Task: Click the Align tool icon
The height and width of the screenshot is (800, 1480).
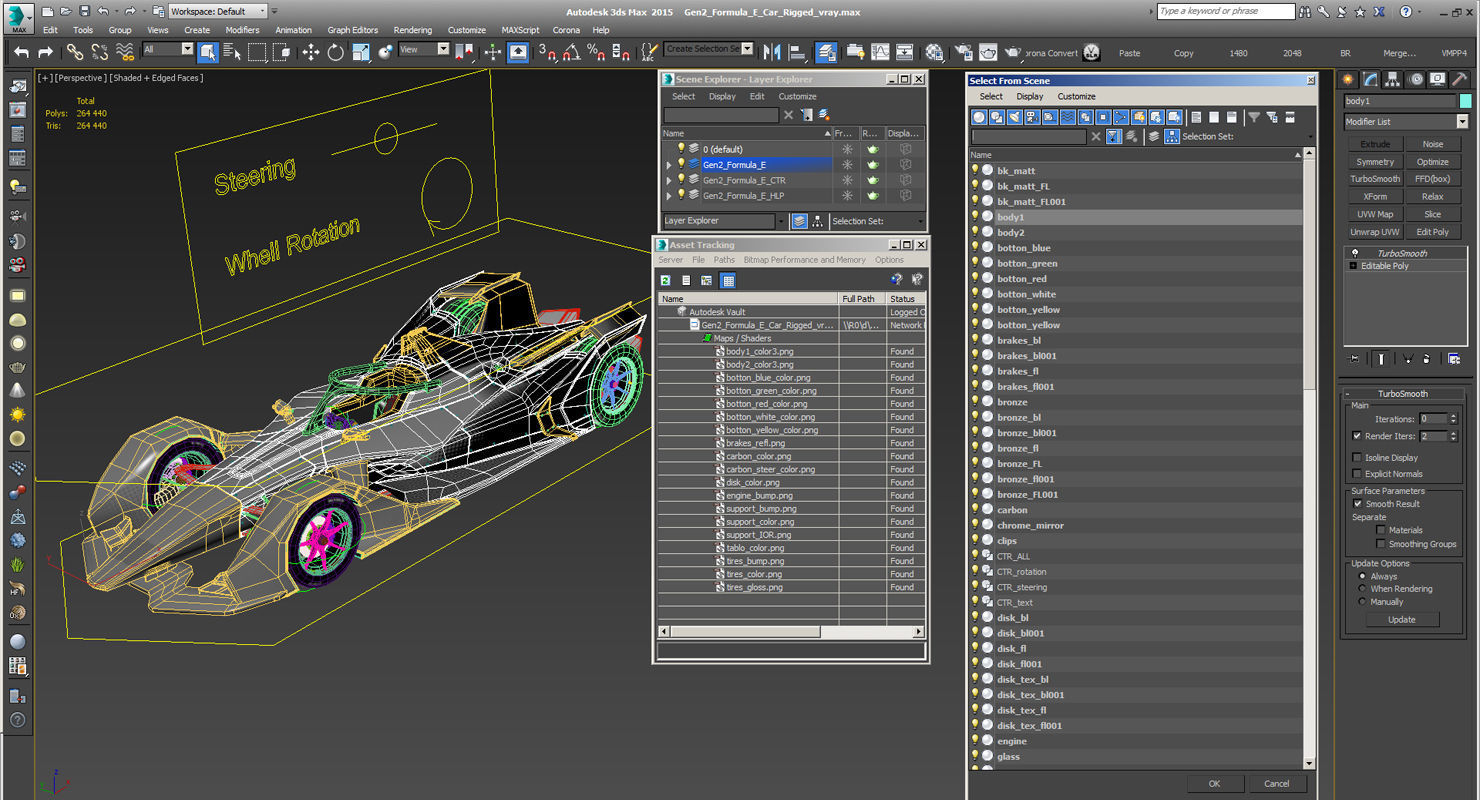Action: click(797, 52)
